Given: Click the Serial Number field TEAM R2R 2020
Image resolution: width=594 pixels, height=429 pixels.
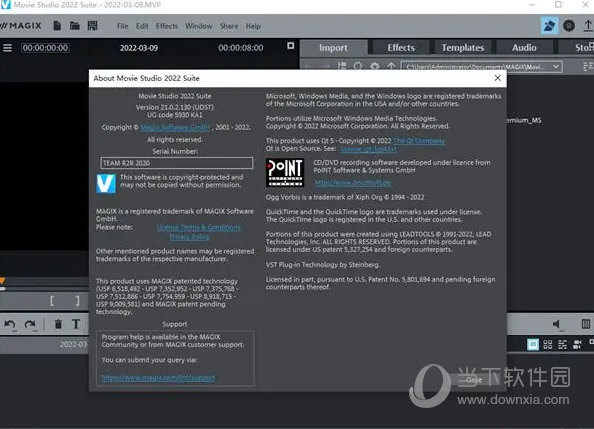Looking at the screenshot, I should [x=177, y=163].
